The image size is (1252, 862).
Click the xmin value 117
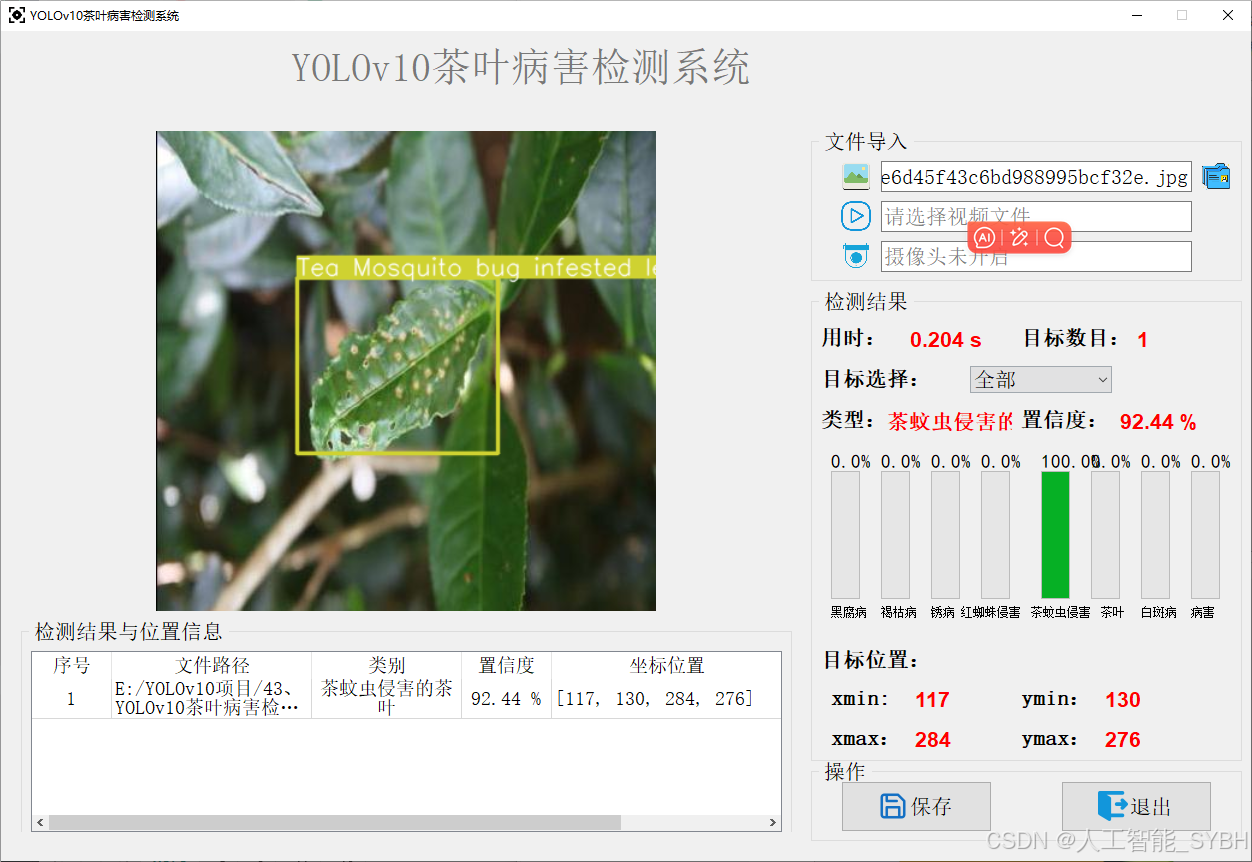[x=932, y=700]
